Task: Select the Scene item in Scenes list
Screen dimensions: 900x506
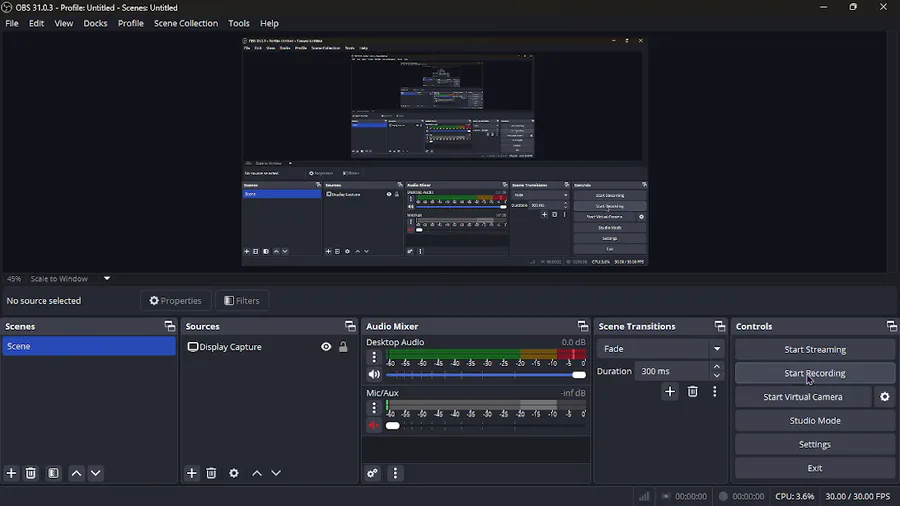Action: [89, 347]
